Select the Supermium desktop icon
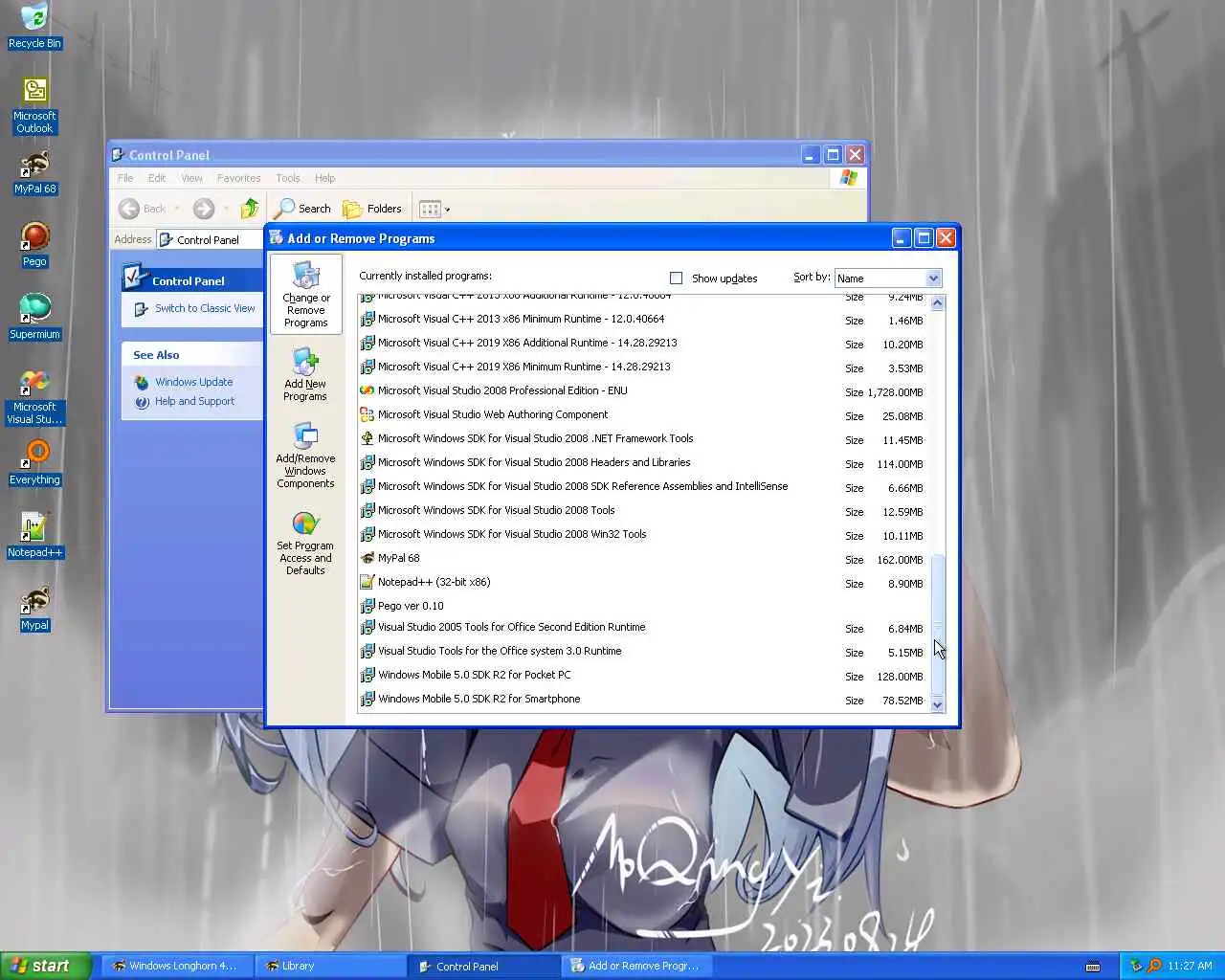Image resolution: width=1225 pixels, height=980 pixels. click(x=34, y=317)
